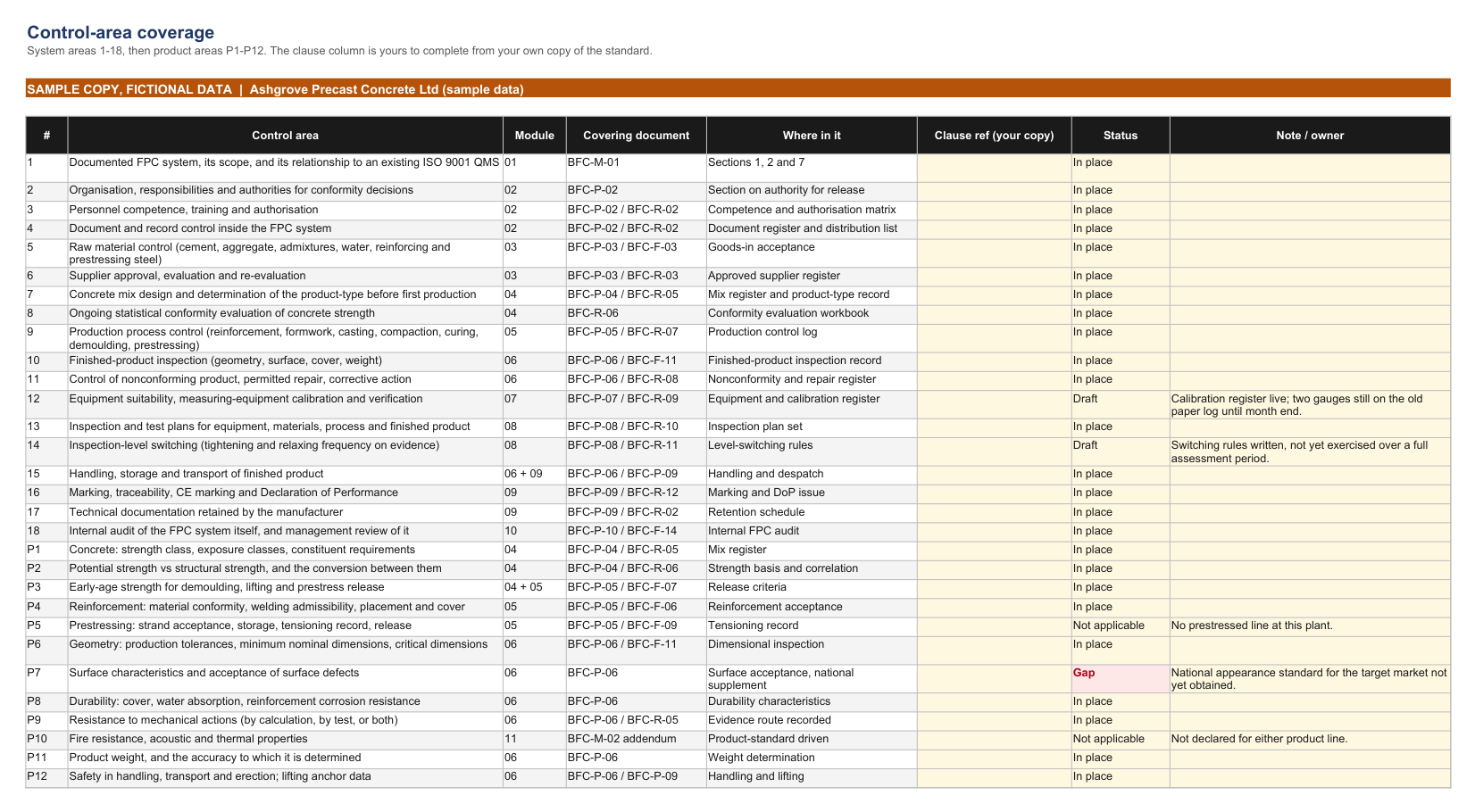Click "Supplier approval, evaluation and re-evaluation" row text
This screenshot has width=1475, height=812.
pyautogui.click(x=187, y=277)
